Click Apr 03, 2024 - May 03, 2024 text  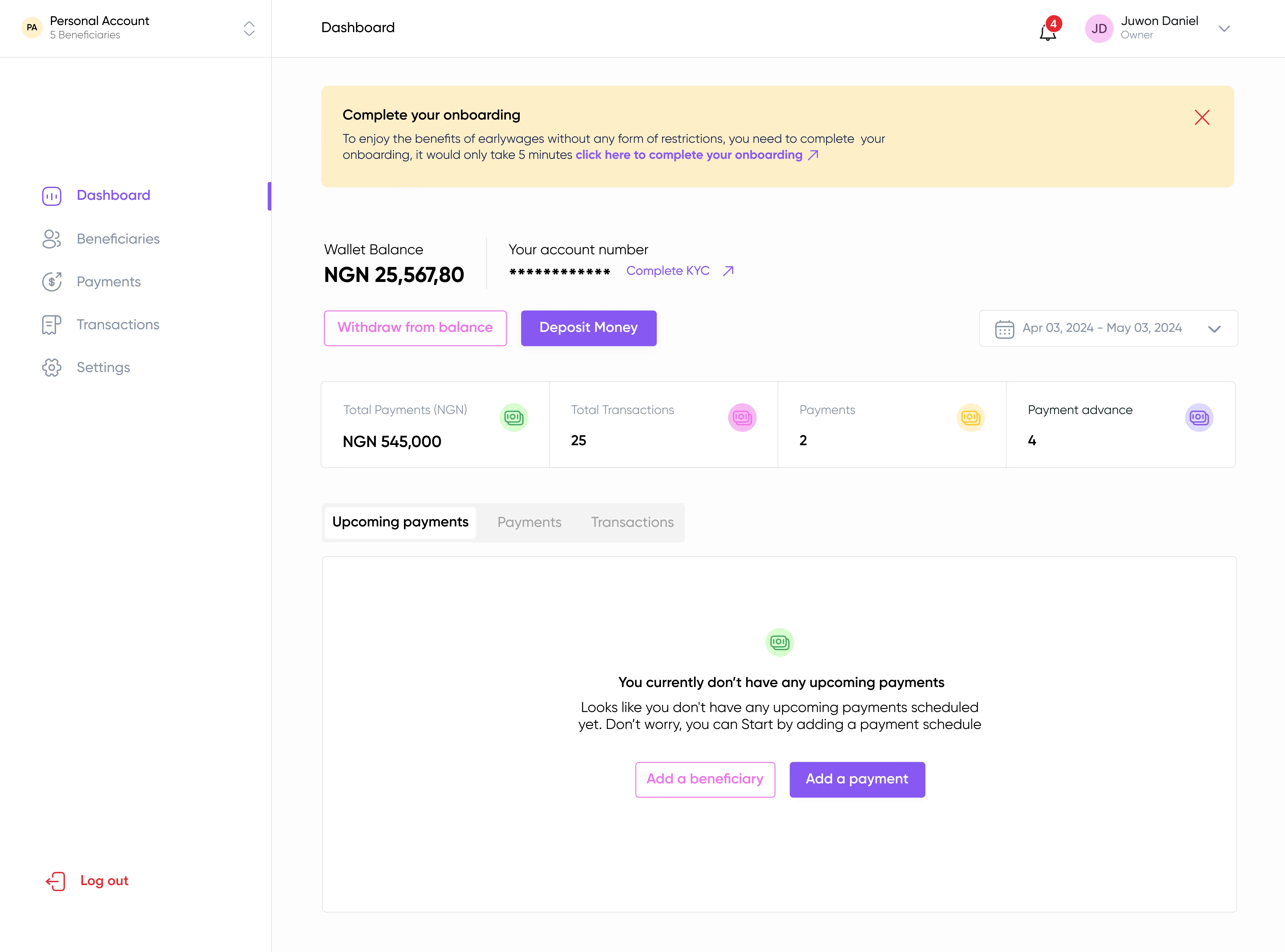click(x=1102, y=328)
